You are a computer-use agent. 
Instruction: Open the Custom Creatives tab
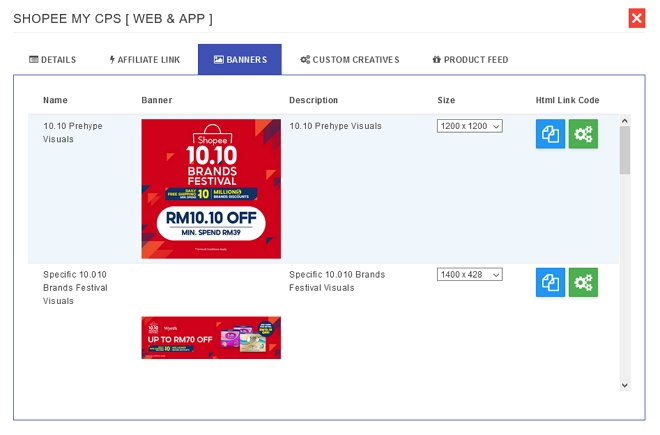point(350,60)
